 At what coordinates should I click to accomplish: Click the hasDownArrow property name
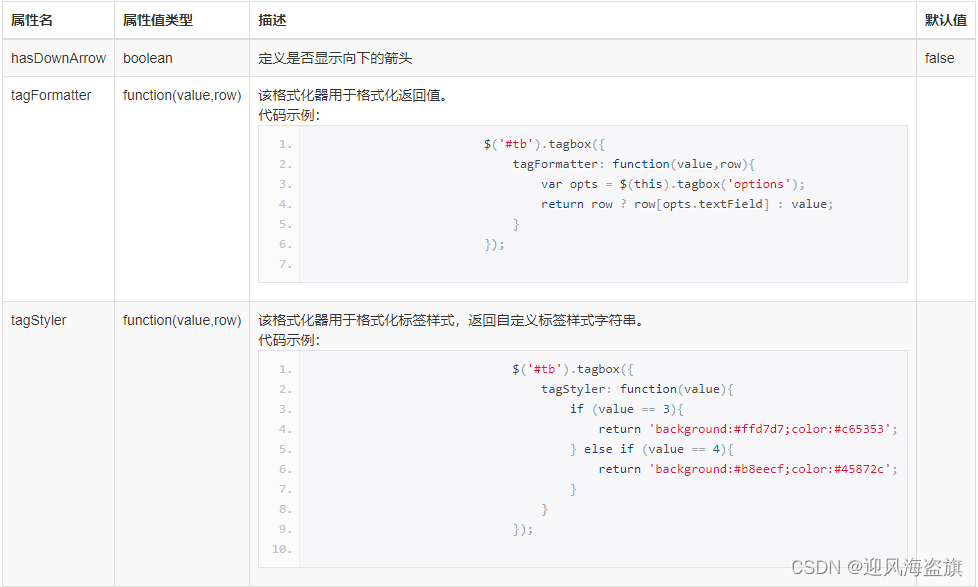point(58,58)
